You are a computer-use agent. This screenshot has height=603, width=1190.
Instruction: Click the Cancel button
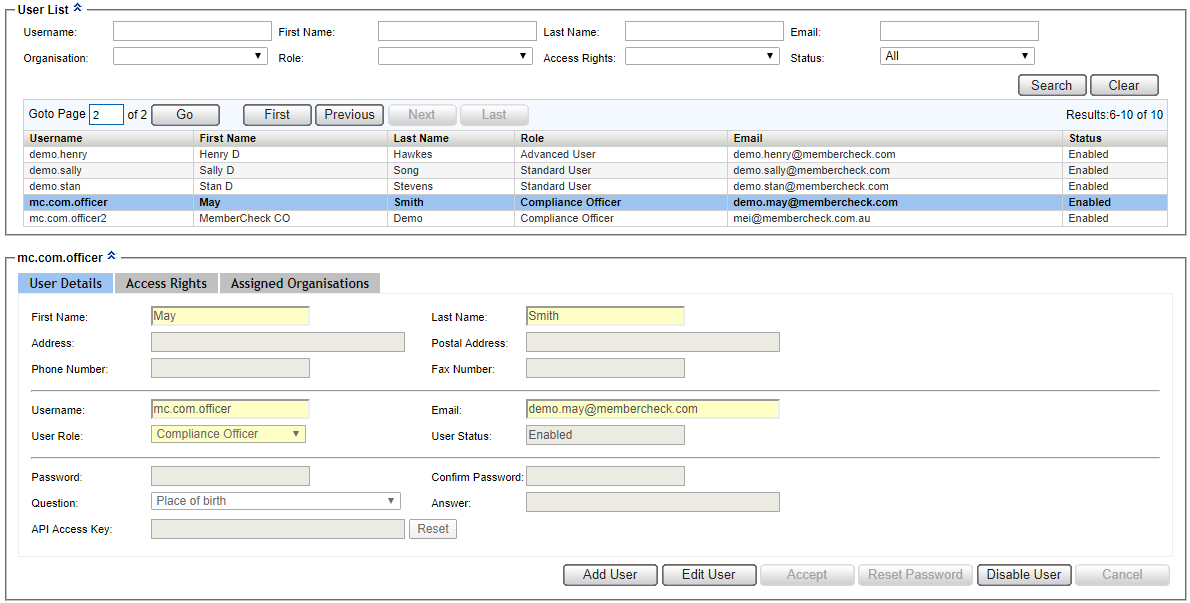pyautogui.click(x=1122, y=575)
